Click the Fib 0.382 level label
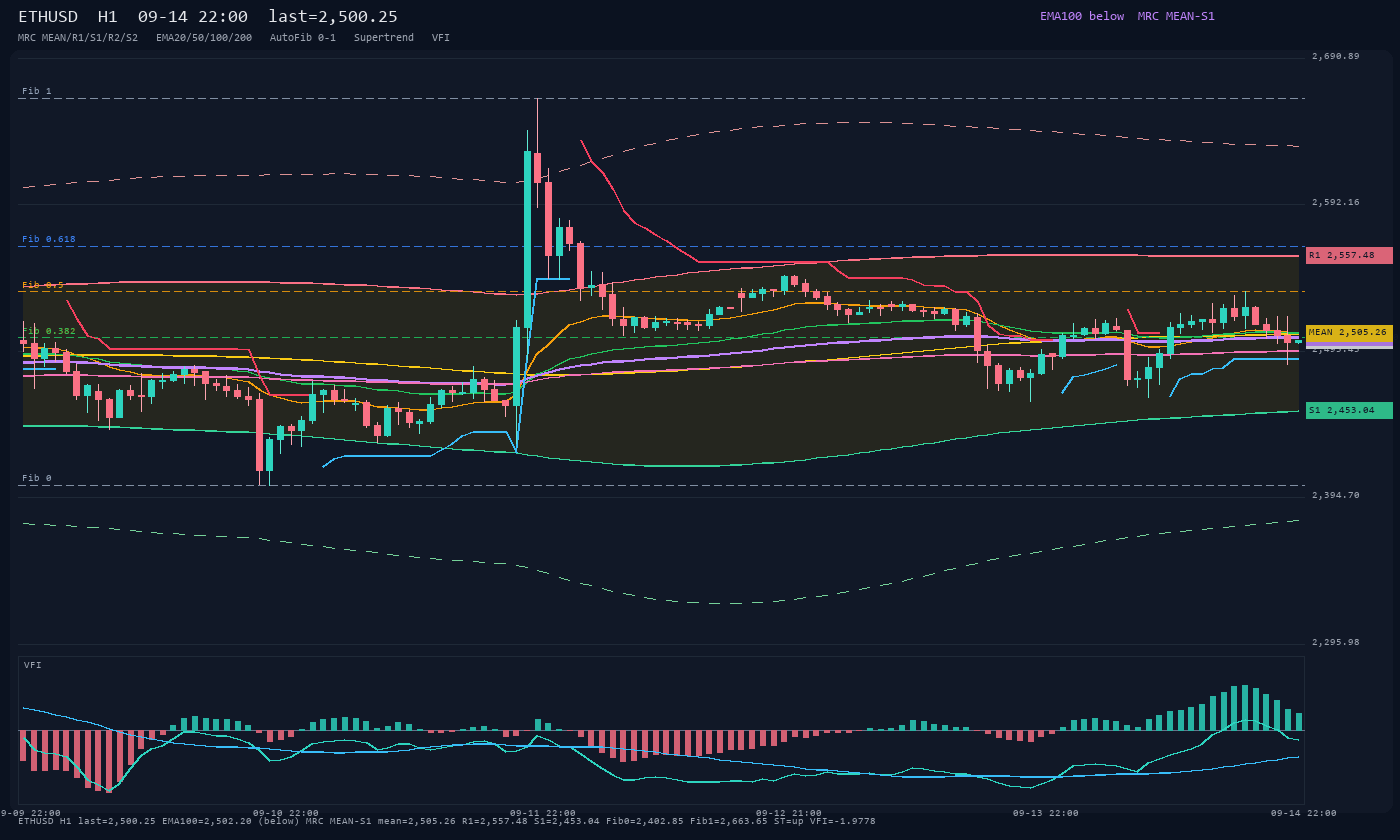 click(49, 331)
